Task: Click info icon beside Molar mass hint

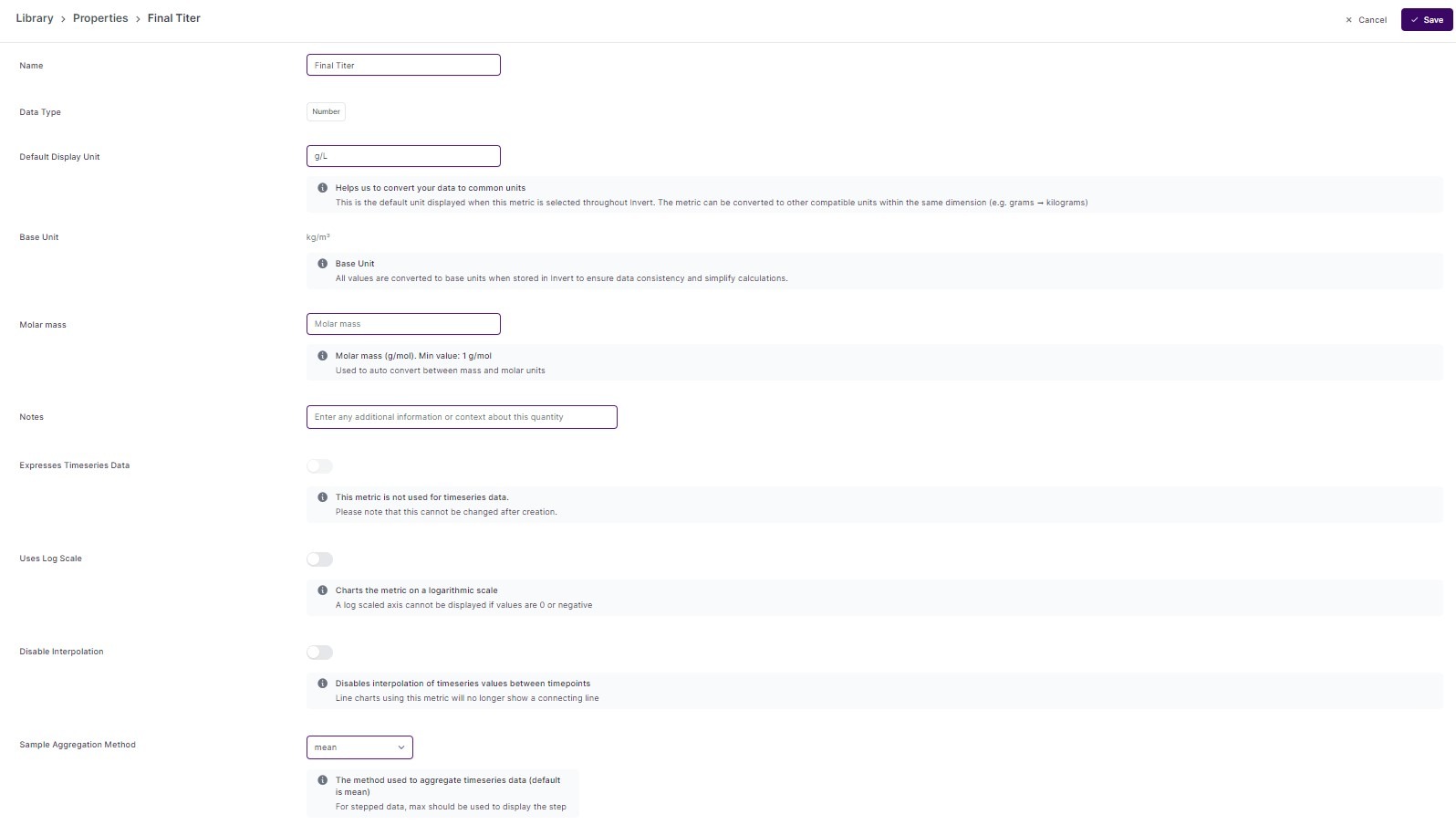Action: tap(322, 356)
